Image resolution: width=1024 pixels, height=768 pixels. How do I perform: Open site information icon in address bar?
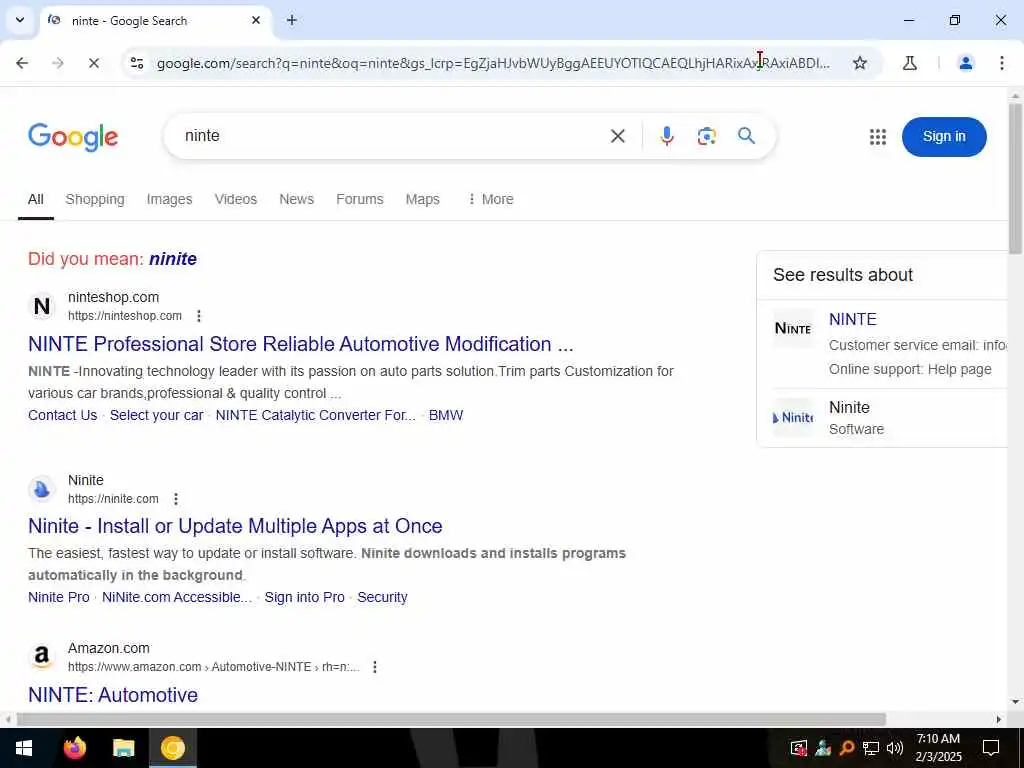(x=136, y=63)
